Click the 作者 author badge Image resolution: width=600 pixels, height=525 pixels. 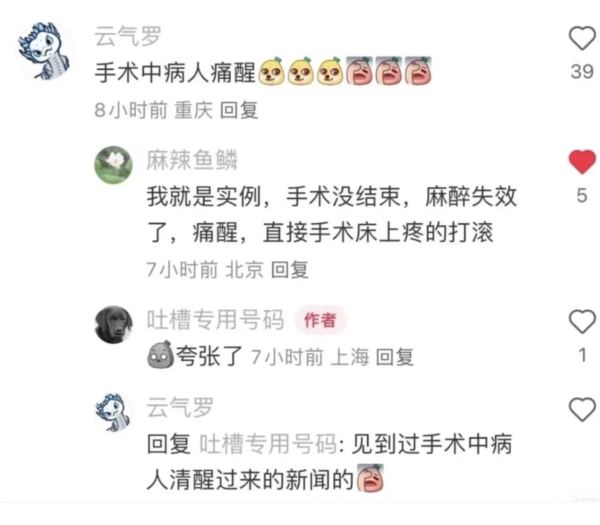click(x=321, y=320)
